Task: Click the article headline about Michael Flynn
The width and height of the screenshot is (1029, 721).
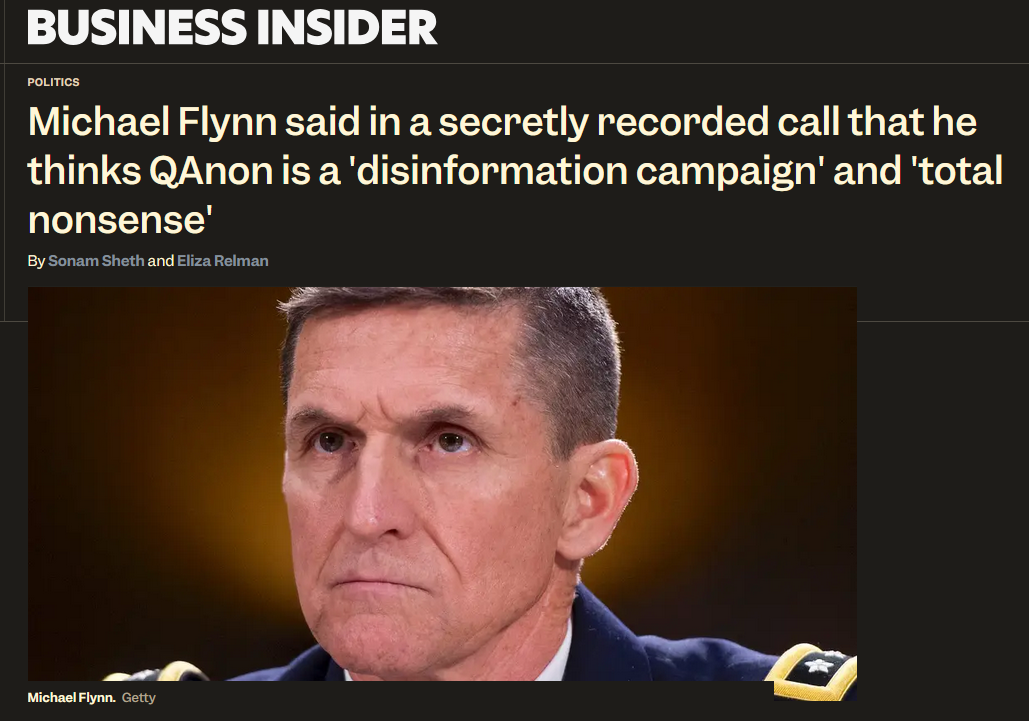Action: pos(515,170)
